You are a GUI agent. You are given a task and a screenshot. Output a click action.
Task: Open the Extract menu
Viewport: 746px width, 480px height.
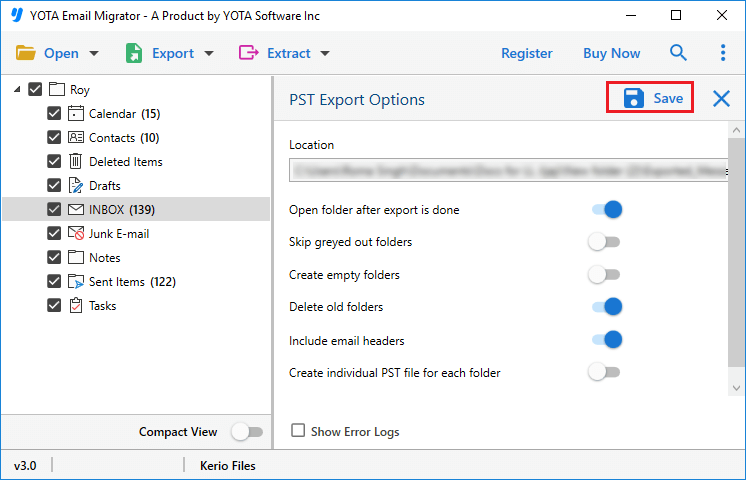pos(289,53)
